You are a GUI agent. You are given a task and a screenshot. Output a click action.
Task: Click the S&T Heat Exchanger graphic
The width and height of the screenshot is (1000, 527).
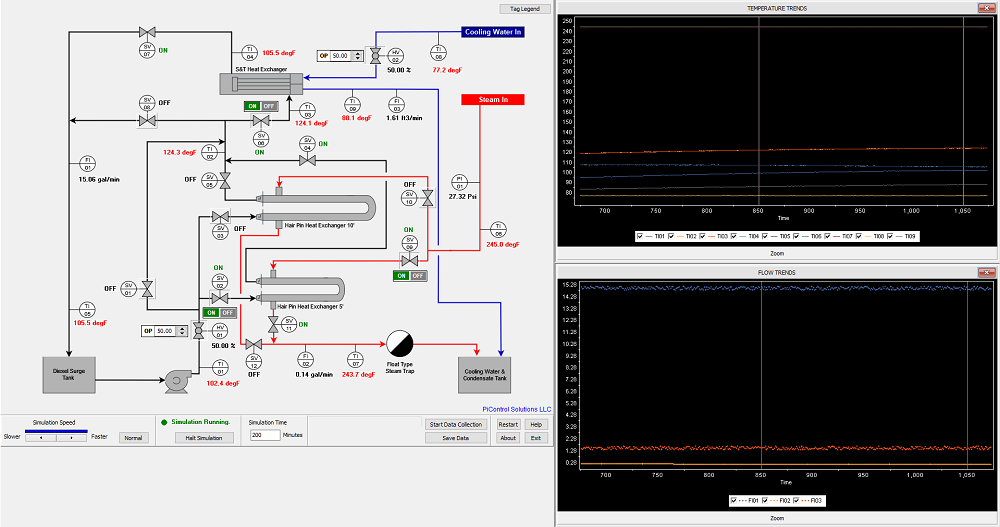click(261, 84)
